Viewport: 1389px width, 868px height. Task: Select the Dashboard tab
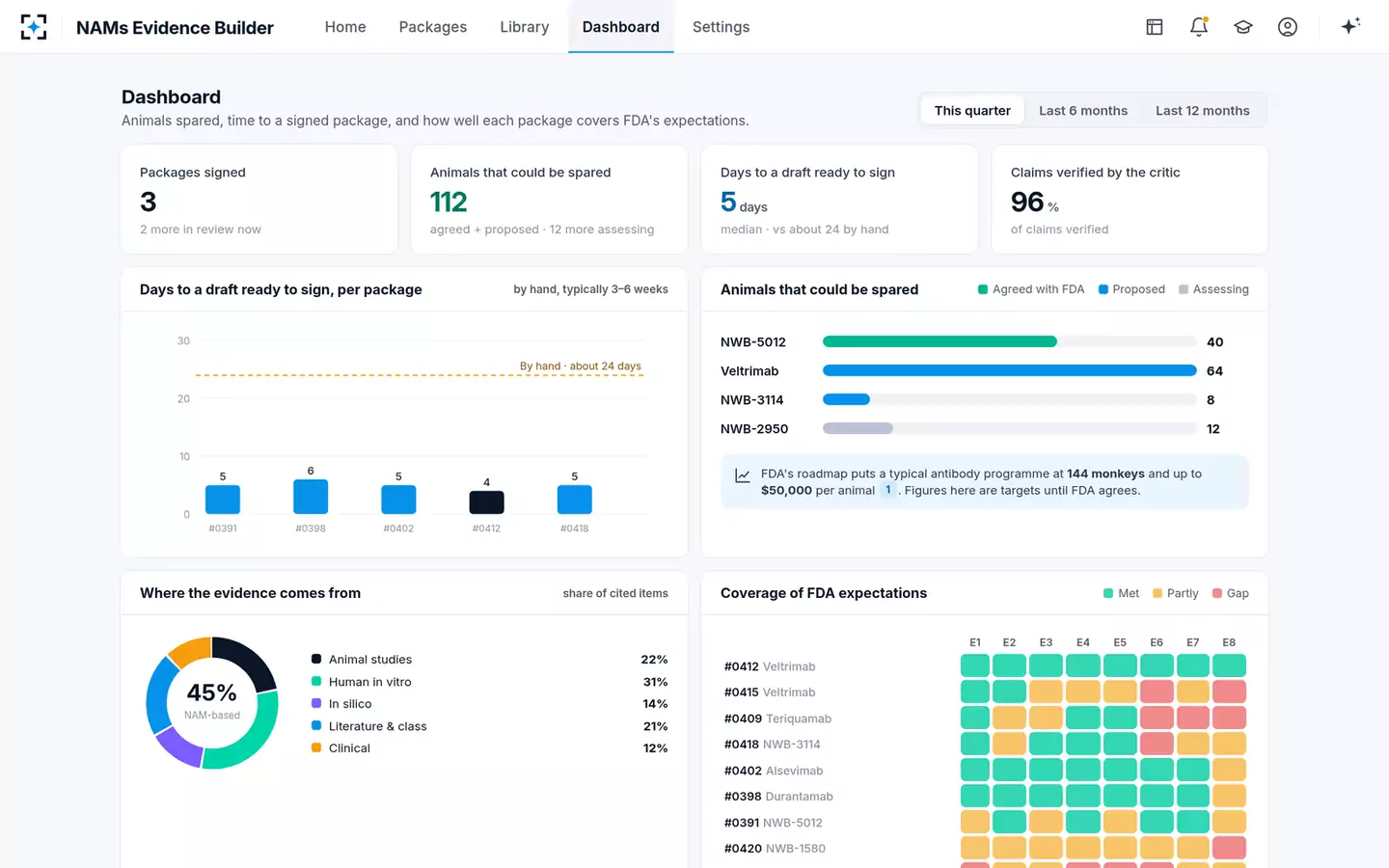coord(621,27)
